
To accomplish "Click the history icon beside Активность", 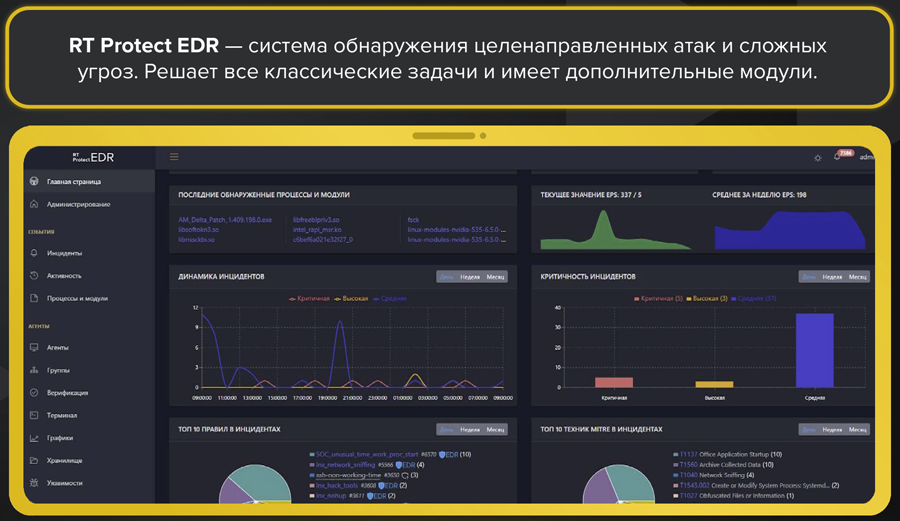I will [34, 275].
